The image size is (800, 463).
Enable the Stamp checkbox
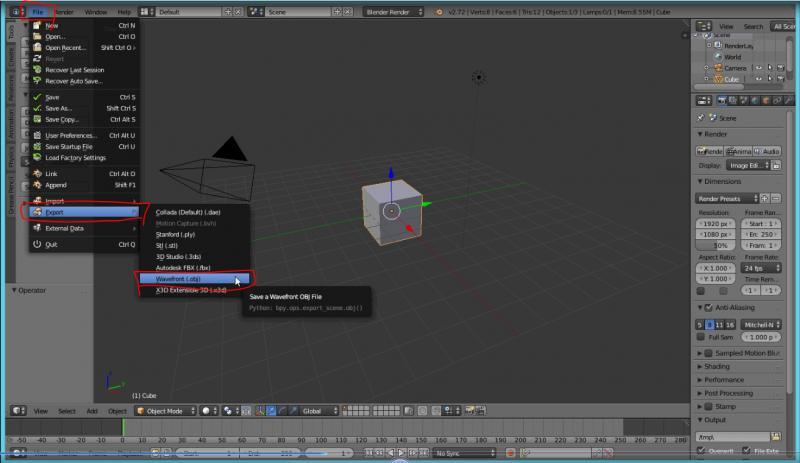pos(709,406)
